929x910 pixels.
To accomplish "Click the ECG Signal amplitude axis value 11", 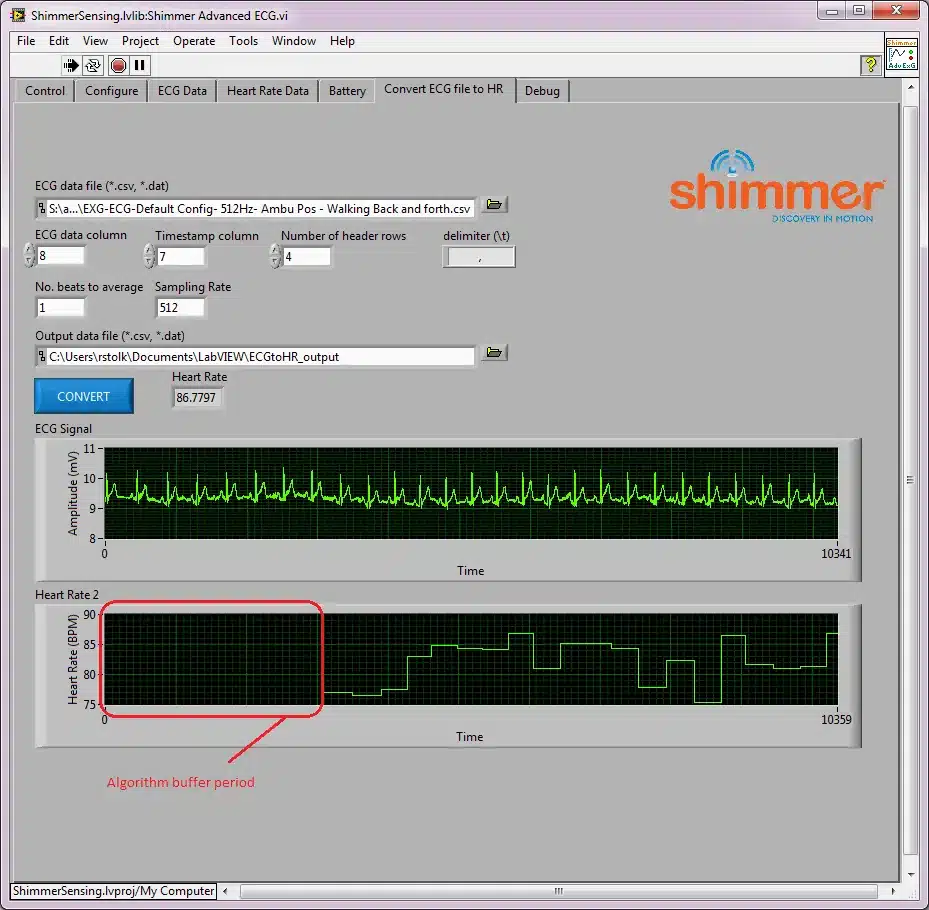I will coord(89,448).
